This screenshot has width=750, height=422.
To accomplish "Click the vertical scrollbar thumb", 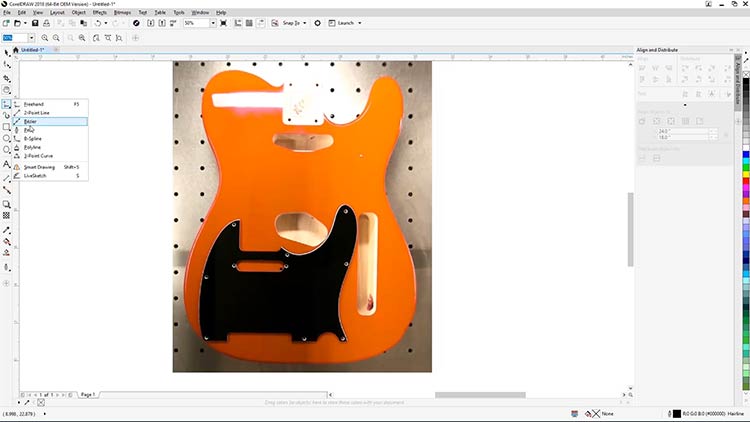I will [630, 230].
